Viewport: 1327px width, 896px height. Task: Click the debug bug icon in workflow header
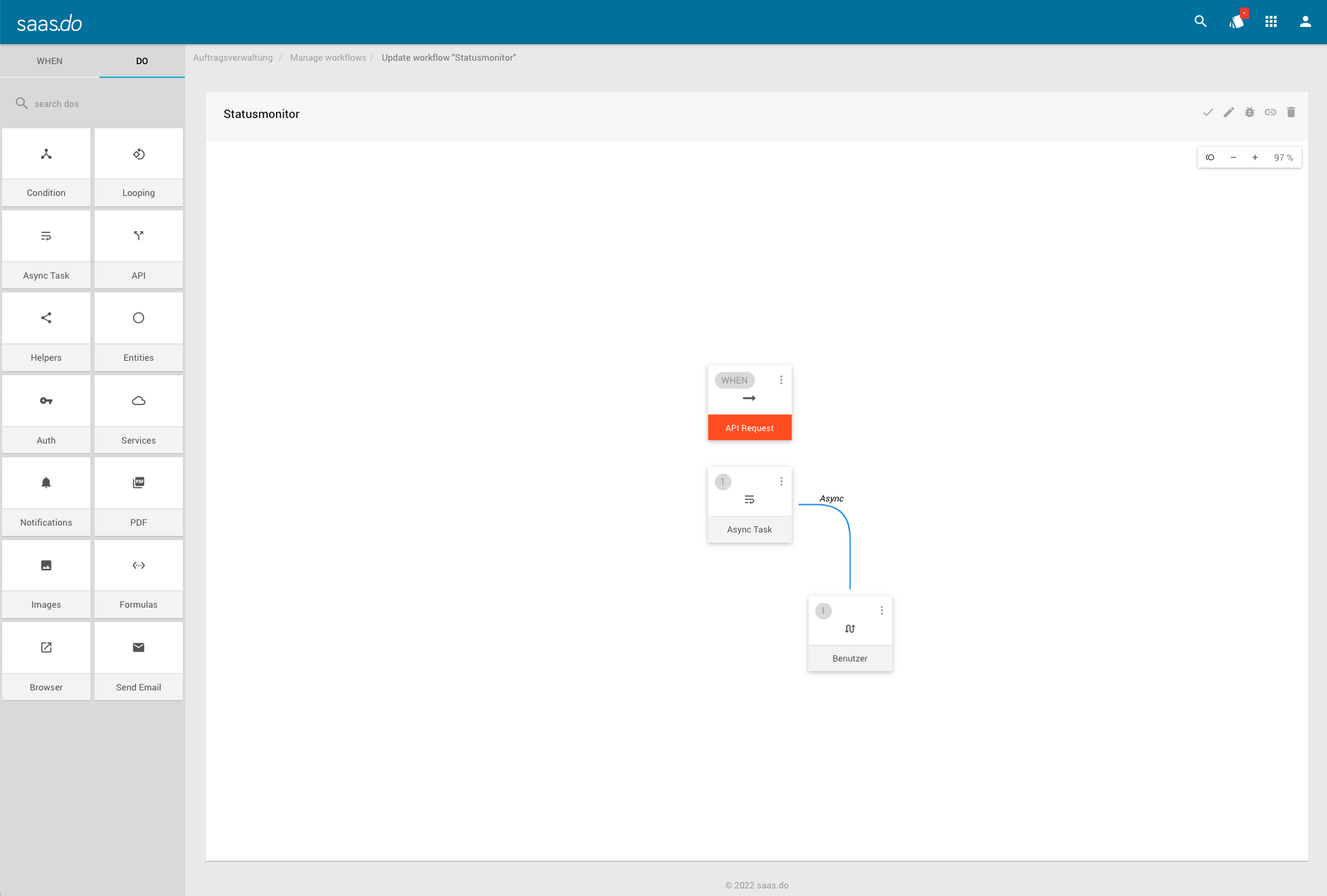click(1249, 112)
